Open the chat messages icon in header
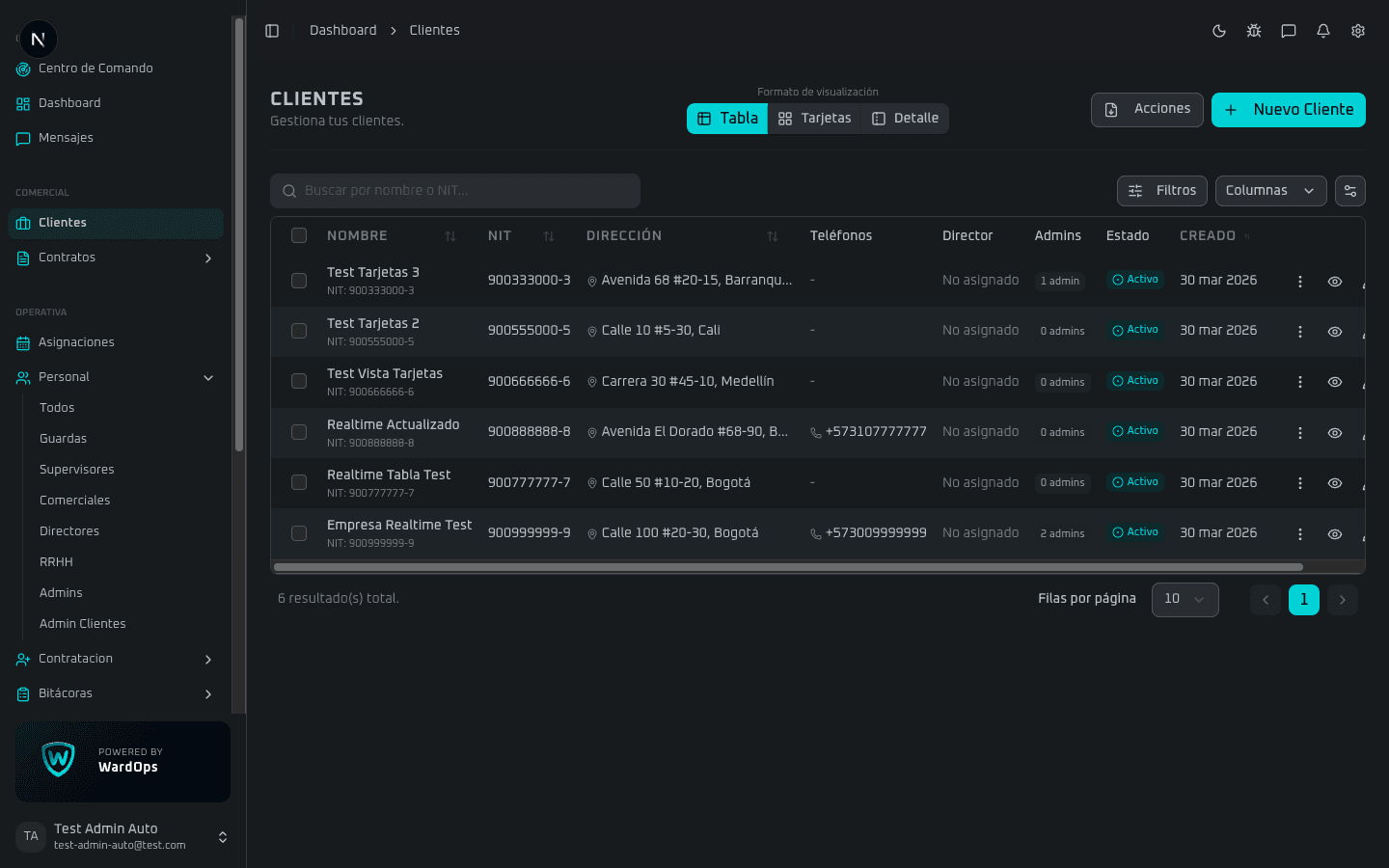This screenshot has width=1389, height=868. [1289, 31]
